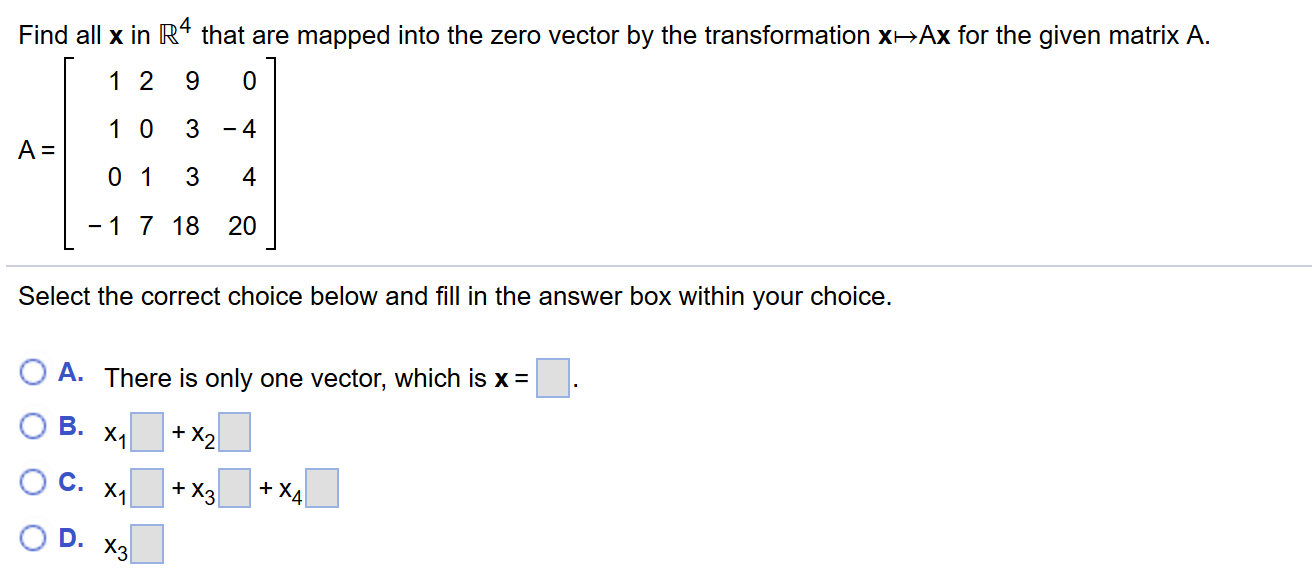Select answer choice D radio button
1312x583 pixels.
pyautogui.click(x=35, y=537)
